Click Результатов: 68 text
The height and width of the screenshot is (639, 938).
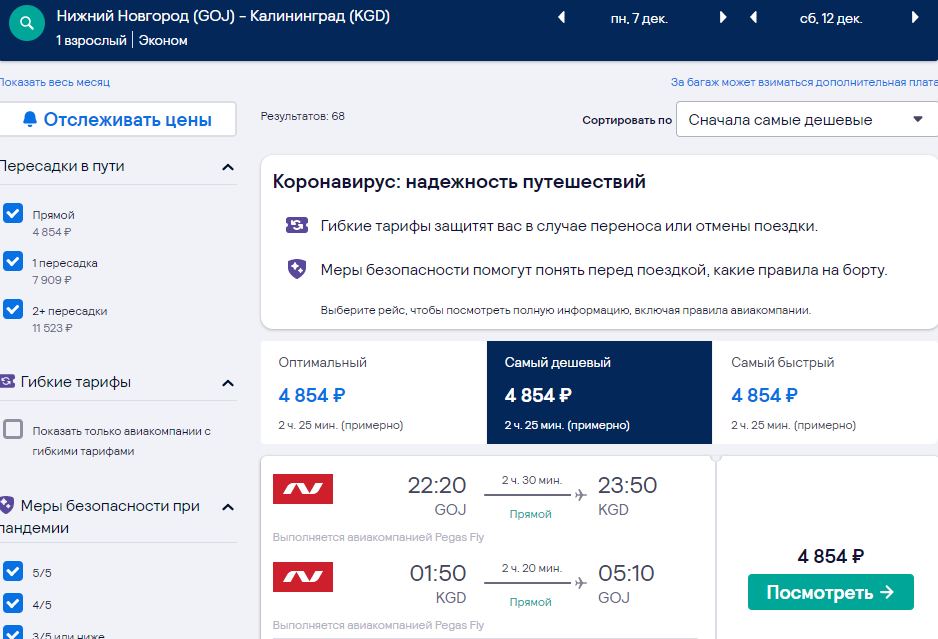(x=303, y=116)
